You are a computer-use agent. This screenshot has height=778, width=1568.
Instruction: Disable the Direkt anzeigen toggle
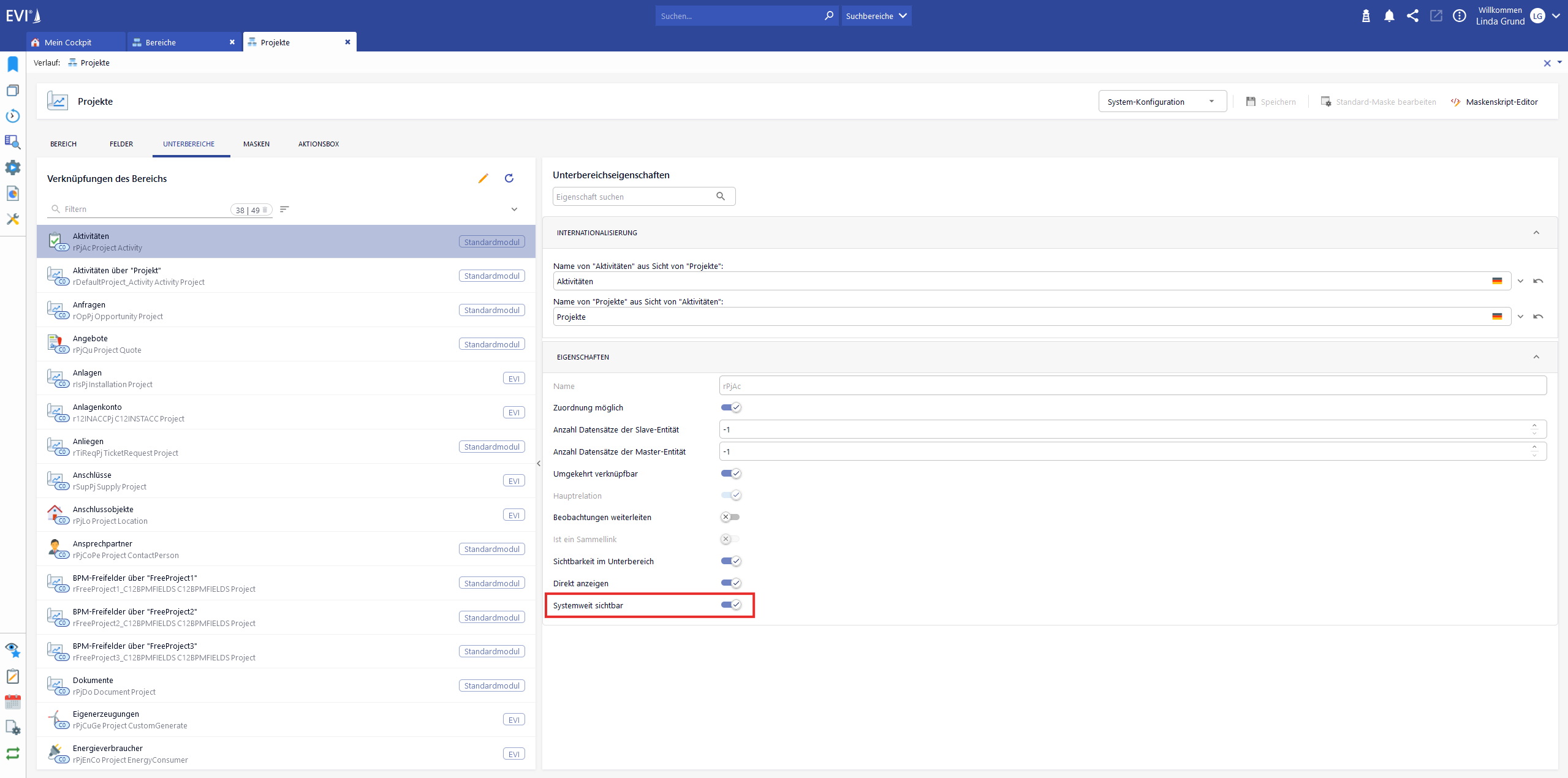pyautogui.click(x=730, y=583)
